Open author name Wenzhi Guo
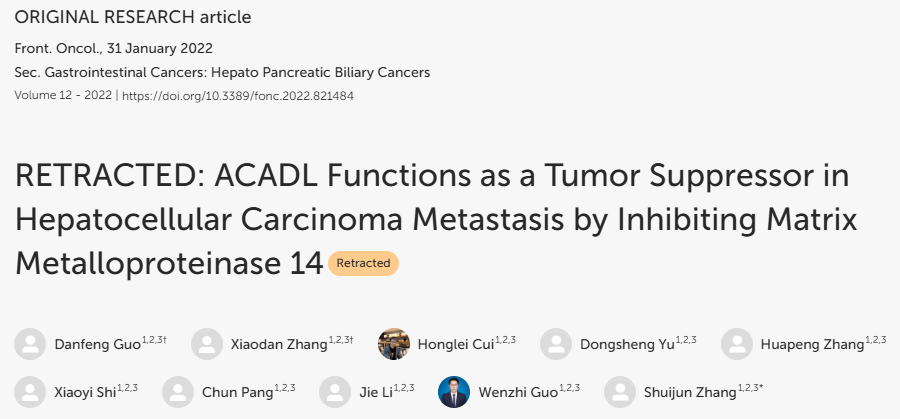This screenshot has width=900, height=419. pyautogui.click(x=518, y=393)
